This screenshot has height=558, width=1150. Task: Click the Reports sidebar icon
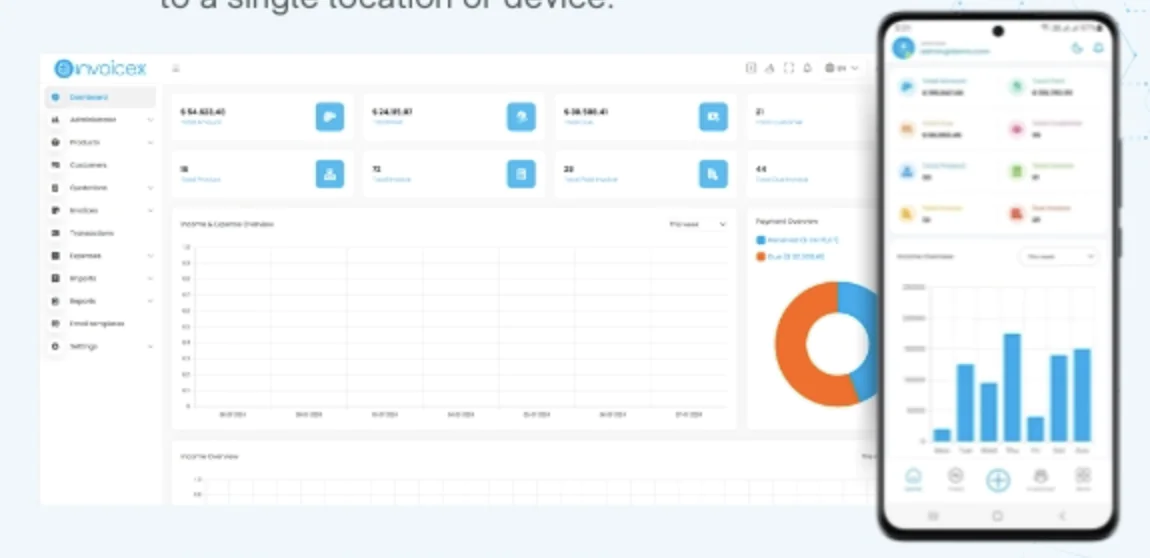click(56, 301)
